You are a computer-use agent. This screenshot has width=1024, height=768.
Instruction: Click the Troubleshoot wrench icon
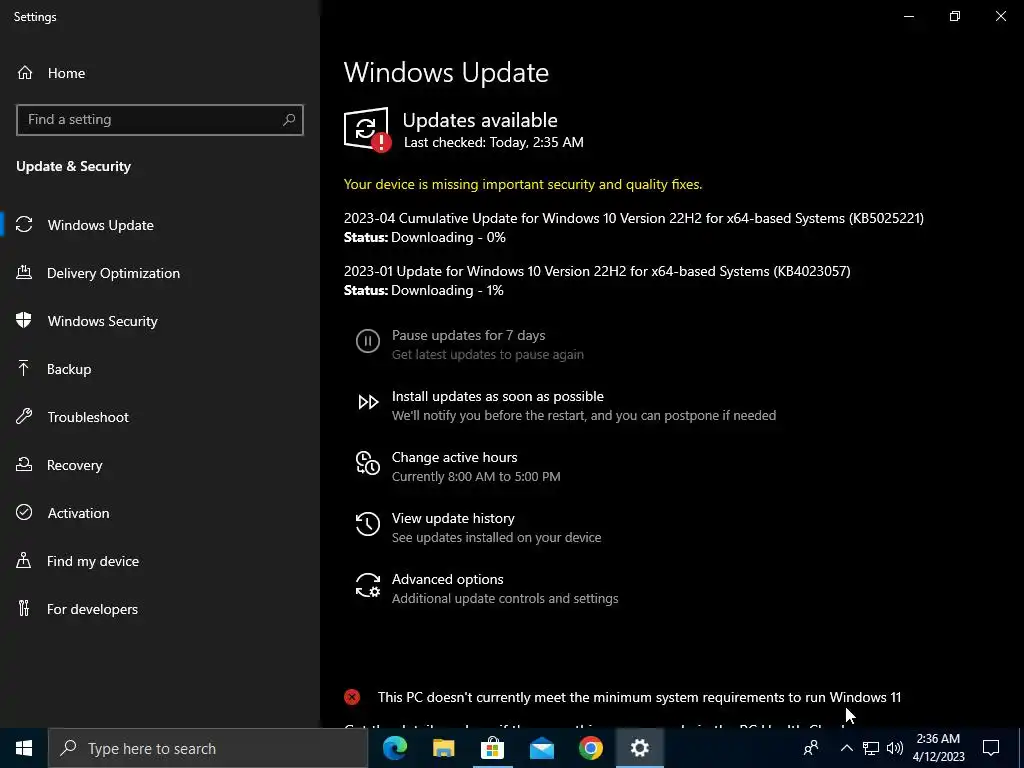[x=24, y=417]
